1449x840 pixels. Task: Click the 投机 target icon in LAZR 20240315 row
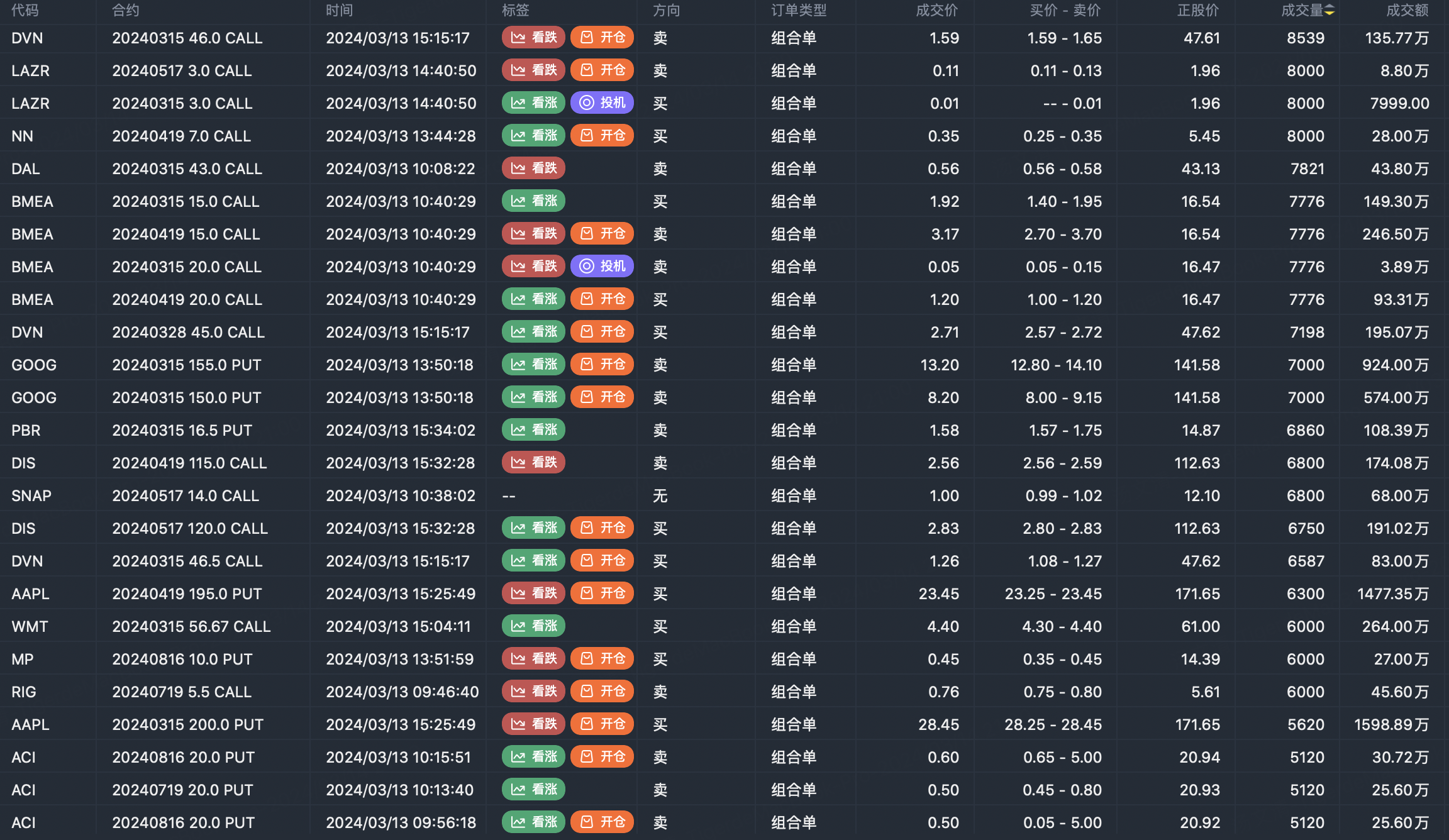(586, 103)
